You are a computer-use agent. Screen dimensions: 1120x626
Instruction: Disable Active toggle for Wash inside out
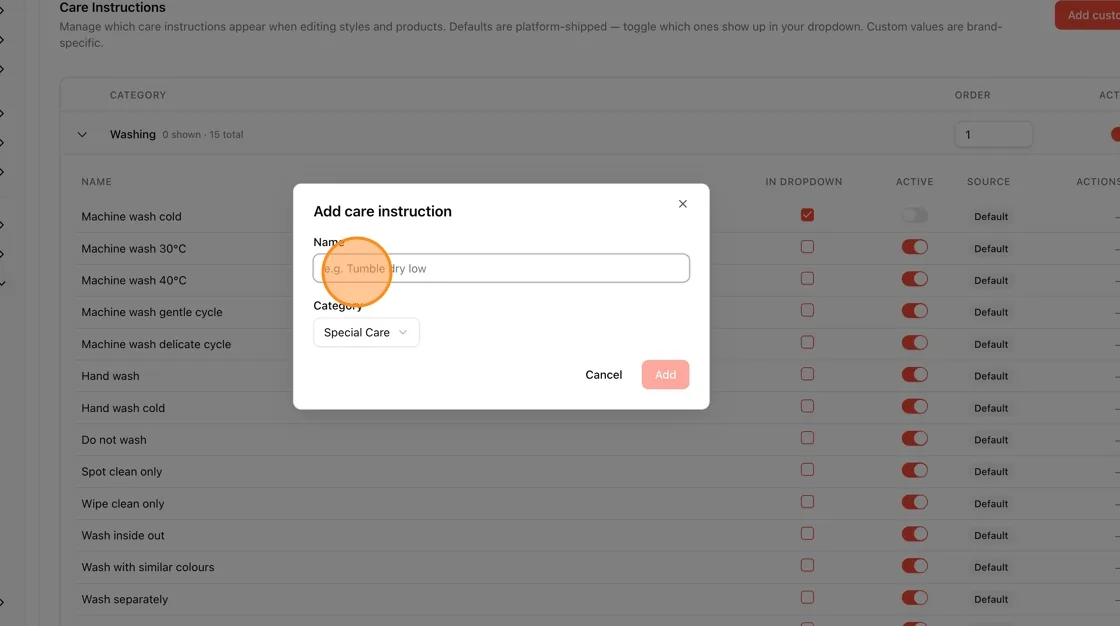[x=914, y=534]
